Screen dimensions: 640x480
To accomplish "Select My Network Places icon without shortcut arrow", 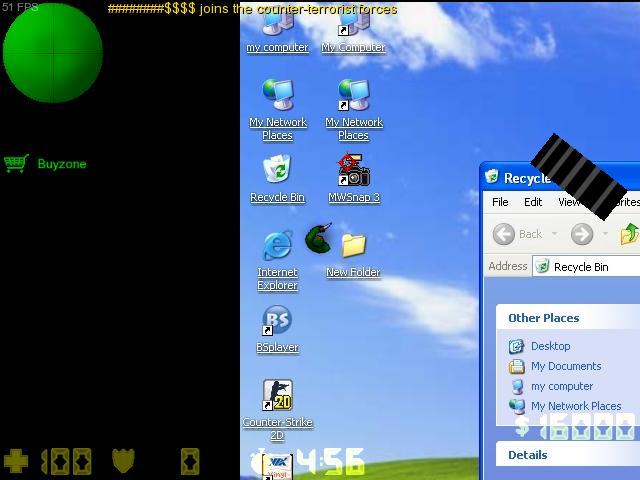I will (x=278, y=94).
